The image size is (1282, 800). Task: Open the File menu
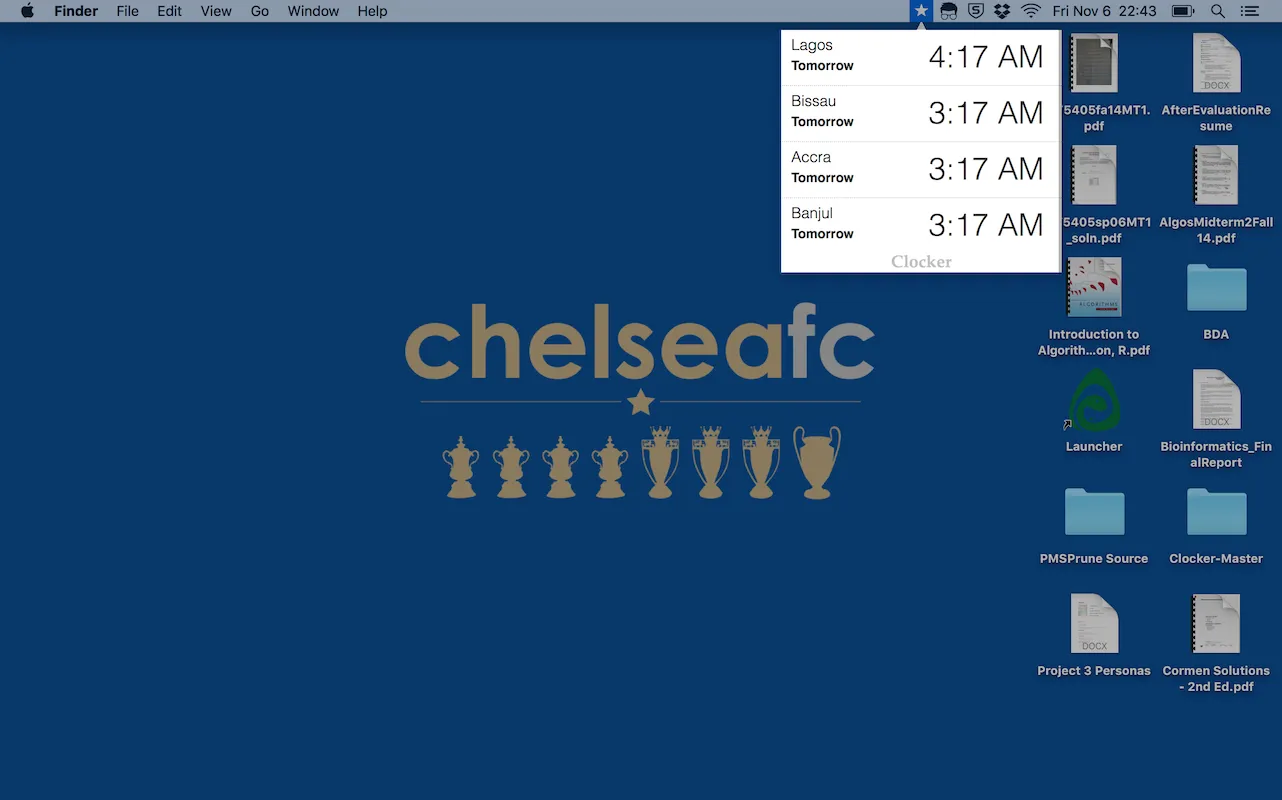(127, 11)
